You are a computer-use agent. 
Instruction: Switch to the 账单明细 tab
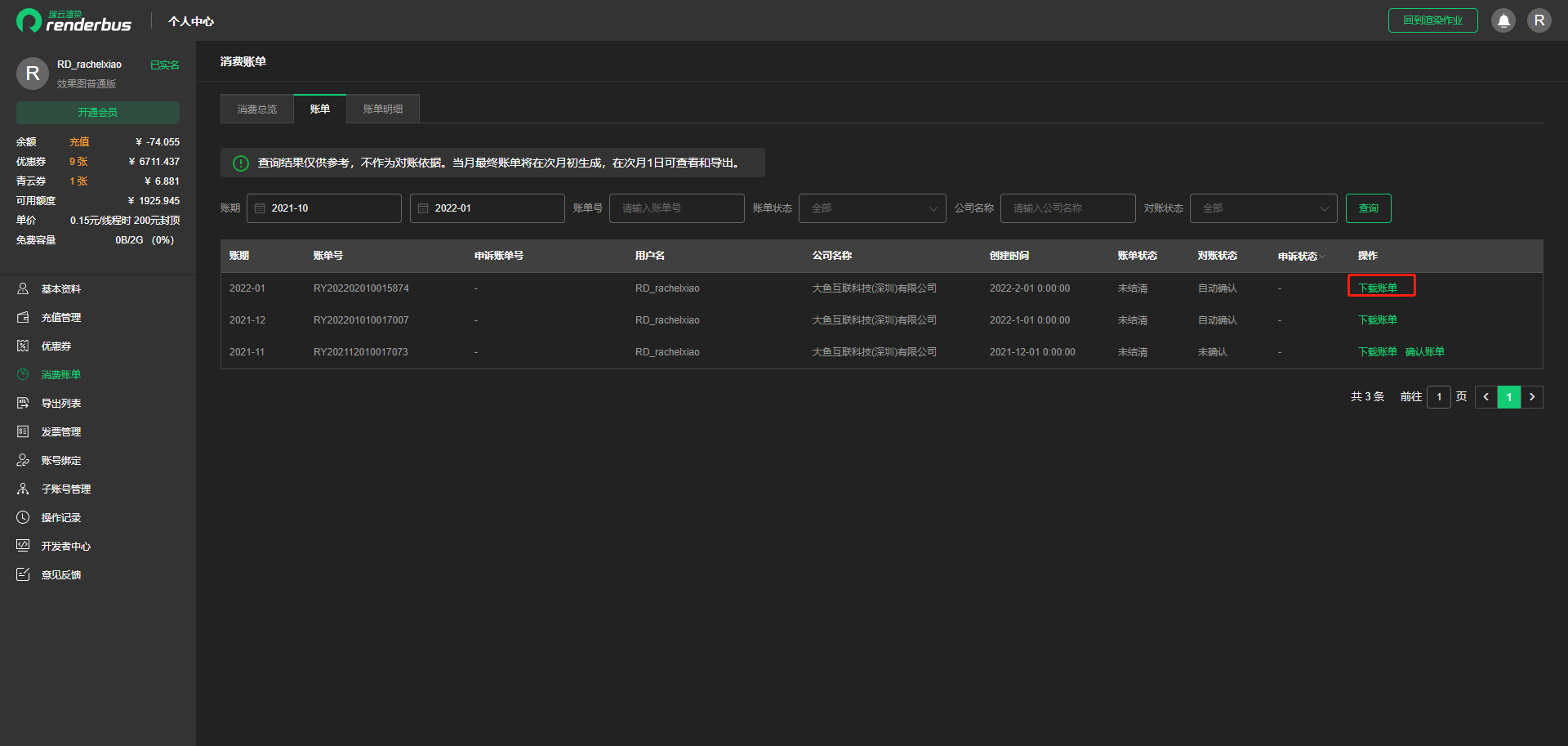point(383,109)
